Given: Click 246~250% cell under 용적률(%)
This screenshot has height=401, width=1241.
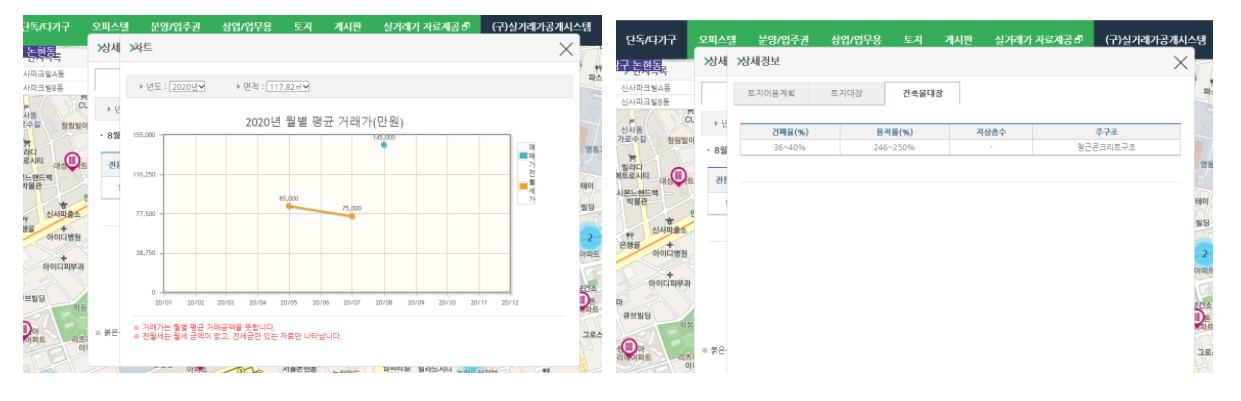Looking at the screenshot, I should tap(892, 147).
